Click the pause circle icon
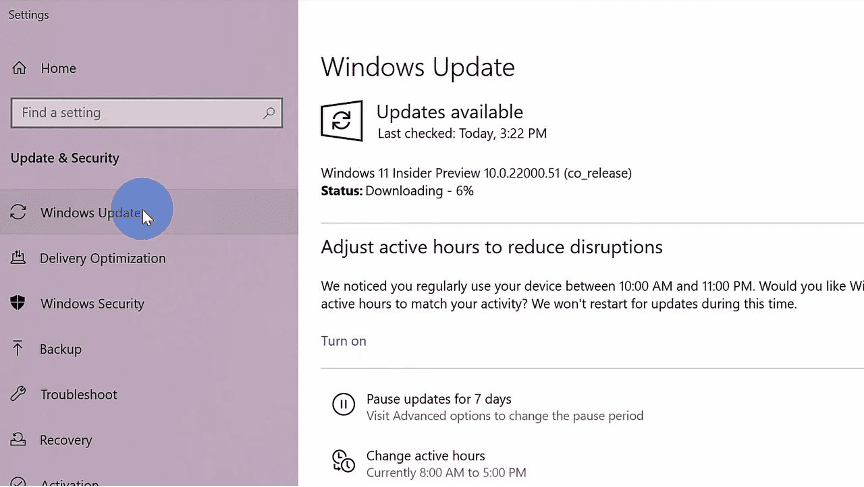 pyautogui.click(x=343, y=404)
